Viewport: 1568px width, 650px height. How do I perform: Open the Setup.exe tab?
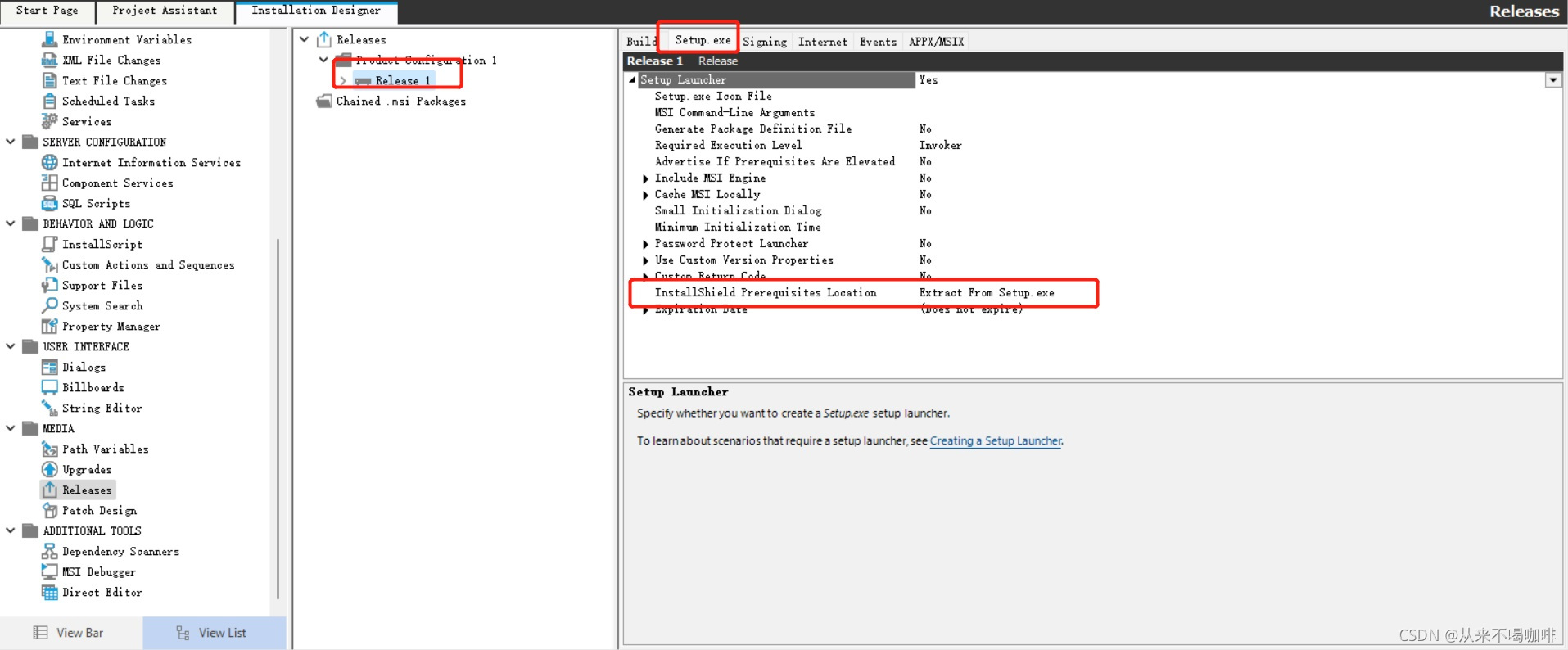[x=703, y=40]
